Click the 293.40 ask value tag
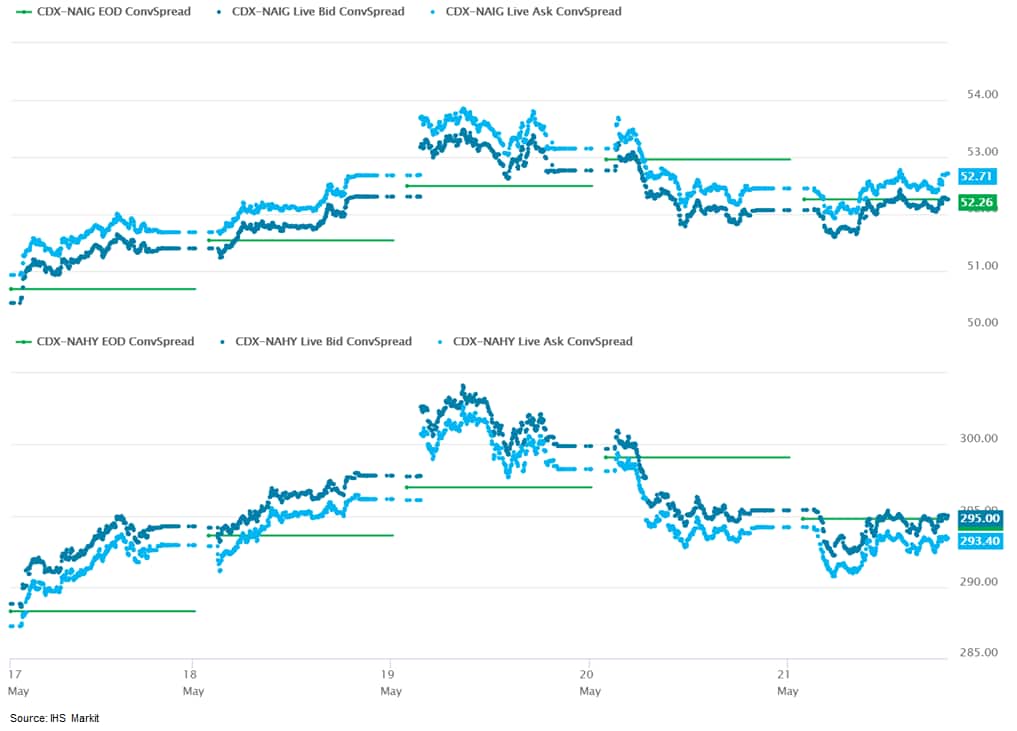Viewport: 1017px width, 731px height. (x=980, y=541)
